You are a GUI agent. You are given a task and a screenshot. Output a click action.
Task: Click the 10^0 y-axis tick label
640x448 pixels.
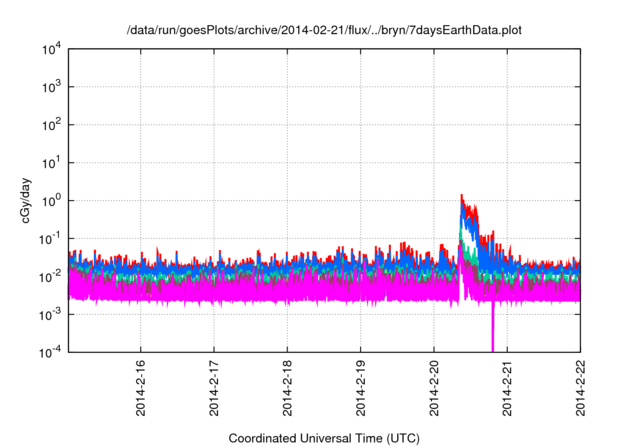click(x=52, y=201)
